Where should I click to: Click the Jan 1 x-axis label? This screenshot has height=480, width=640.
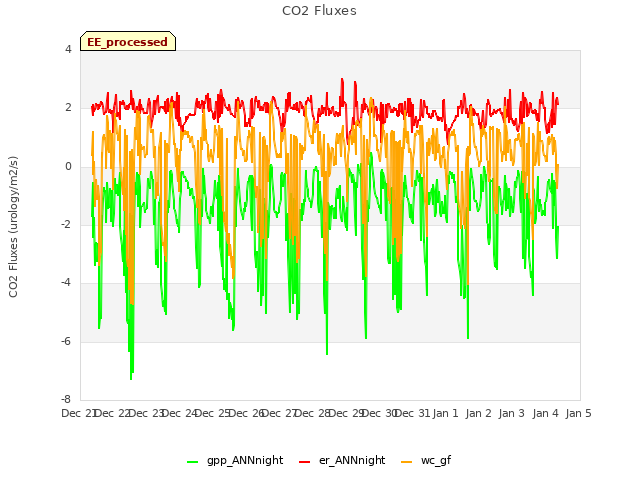(x=445, y=413)
